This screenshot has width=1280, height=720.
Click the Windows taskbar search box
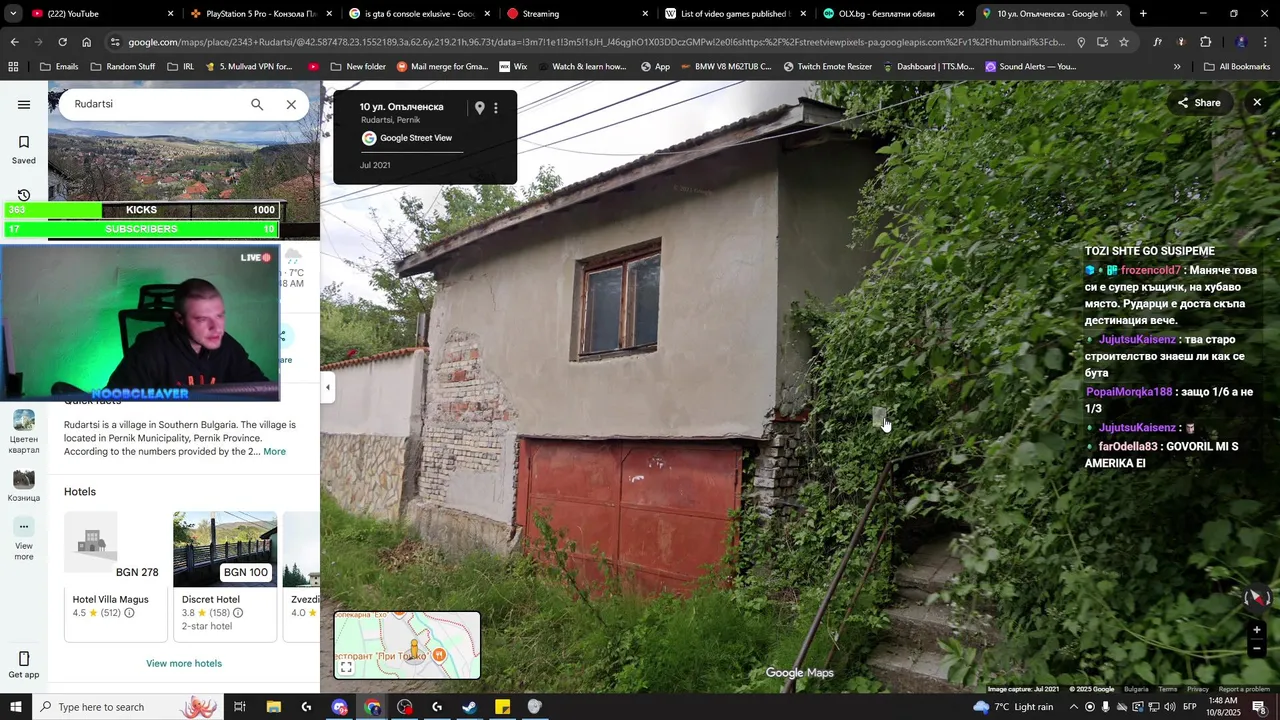(x=128, y=707)
